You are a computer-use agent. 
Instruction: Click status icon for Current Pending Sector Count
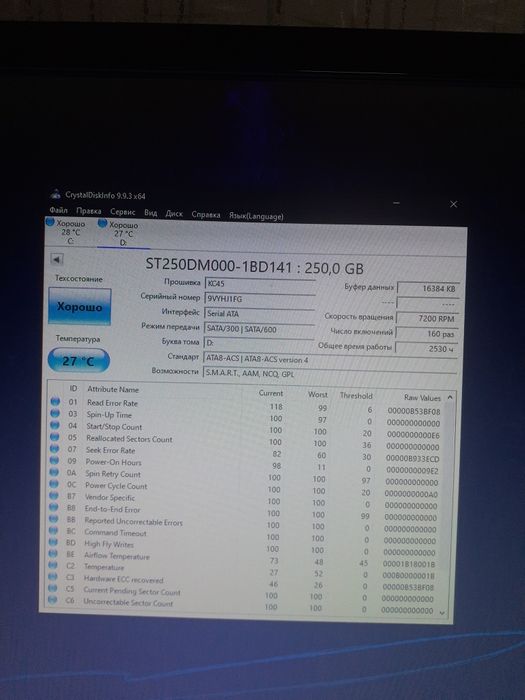pos(52,588)
